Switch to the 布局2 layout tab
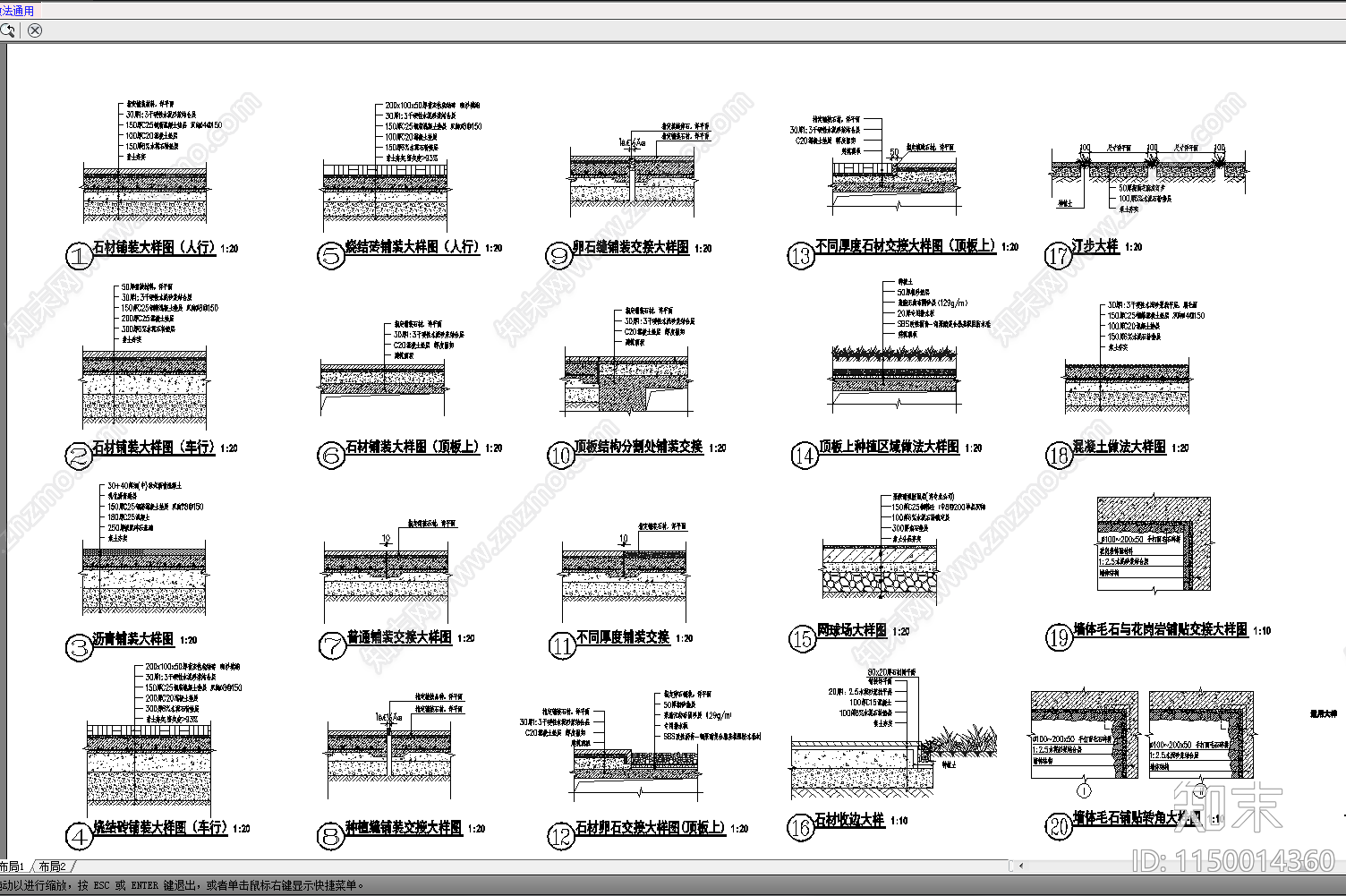 click(53, 866)
